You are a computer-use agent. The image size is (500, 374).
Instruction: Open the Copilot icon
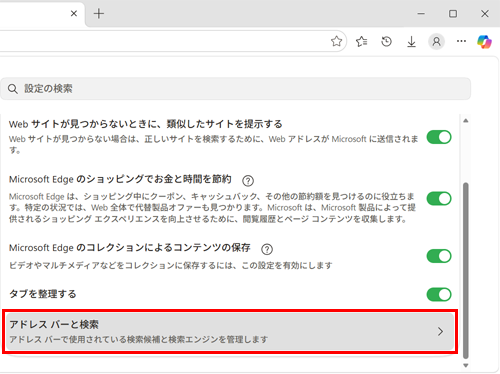point(484,42)
